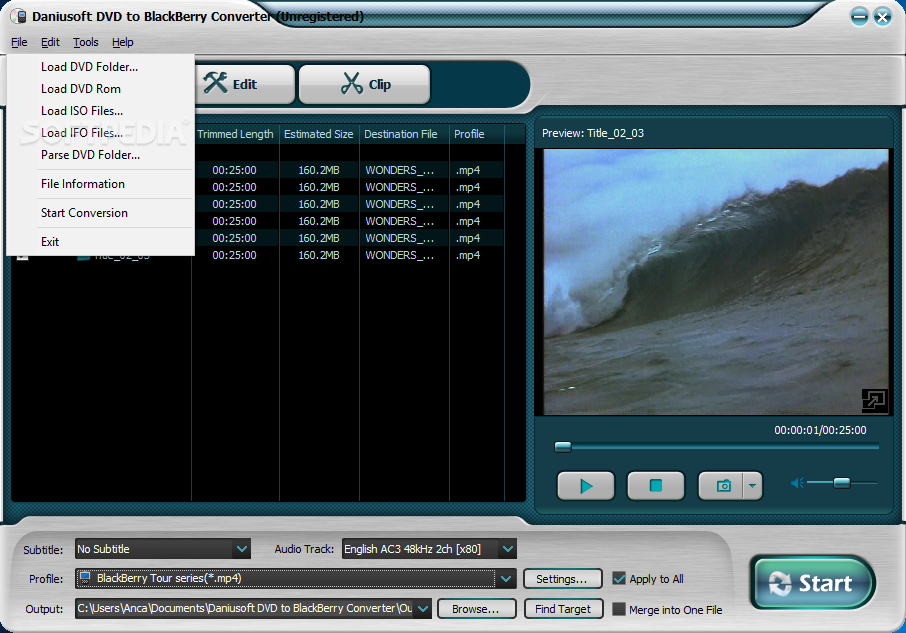Open the Edit menu
The width and height of the screenshot is (906, 633).
pos(50,42)
